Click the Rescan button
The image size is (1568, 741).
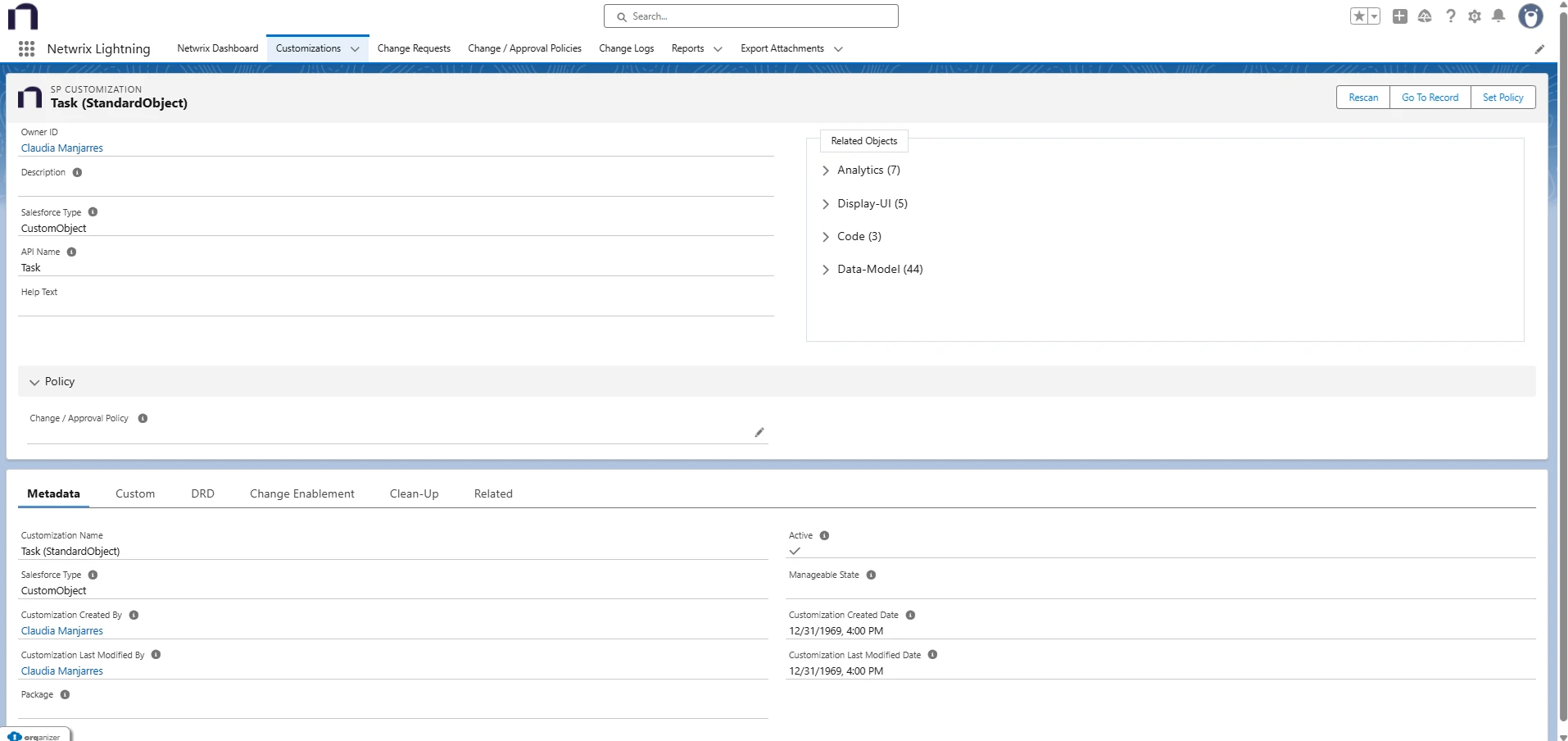coord(1363,97)
